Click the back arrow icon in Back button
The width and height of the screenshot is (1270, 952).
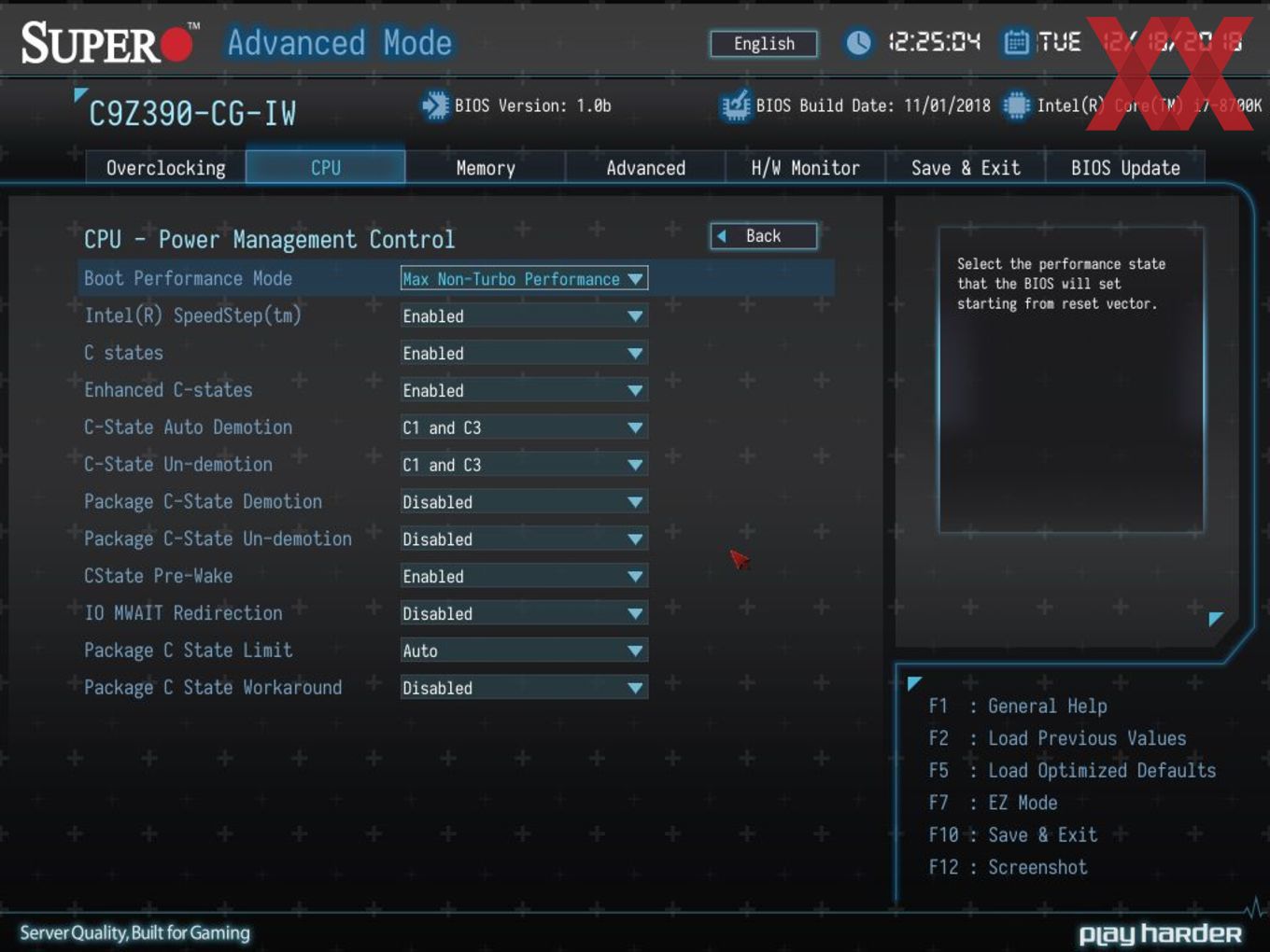click(x=722, y=236)
